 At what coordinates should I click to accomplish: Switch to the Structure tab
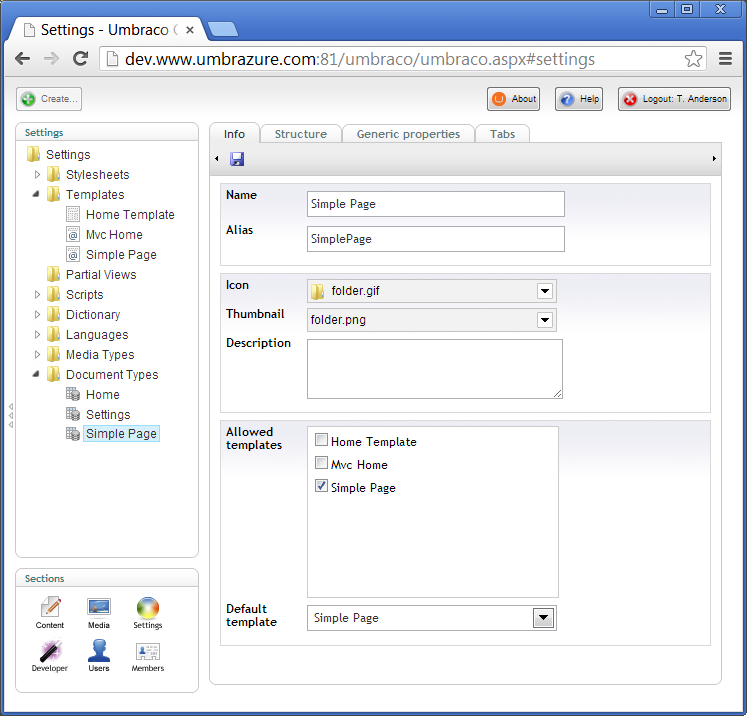pos(300,134)
